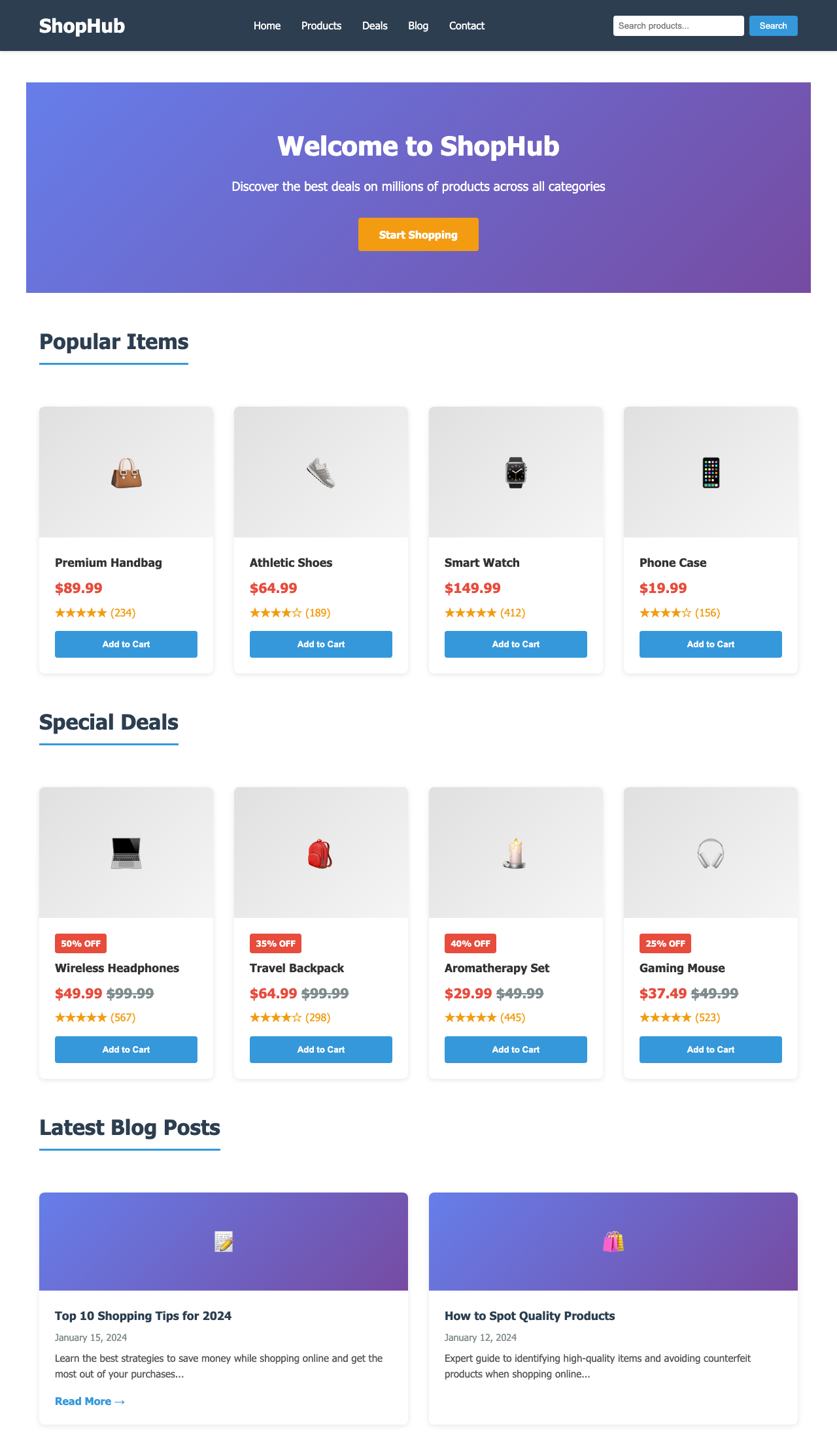This screenshot has width=837, height=1456.
Task: Navigate to the Contact page
Action: (x=466, y=25)
